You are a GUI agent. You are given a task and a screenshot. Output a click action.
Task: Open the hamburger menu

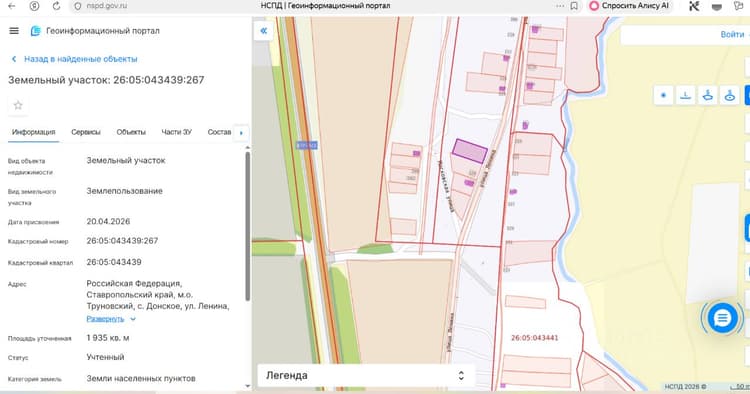click(x=14, y=31)
